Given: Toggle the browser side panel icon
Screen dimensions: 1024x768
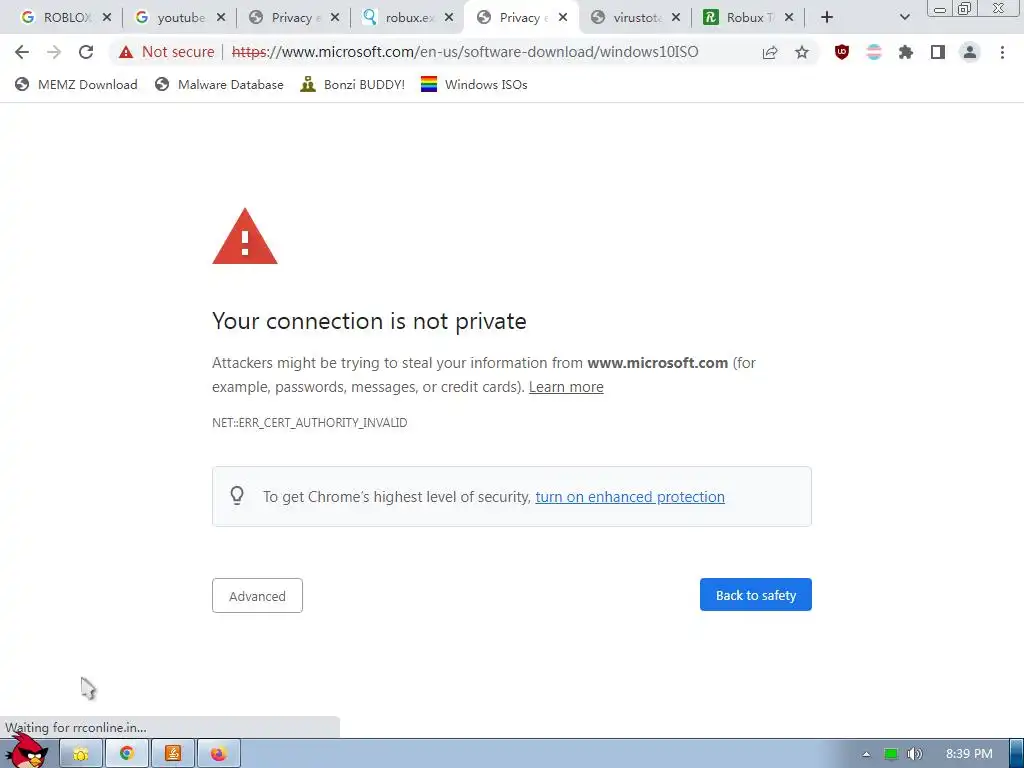Looking at the screenshot, I should click(x=938, y=52).
